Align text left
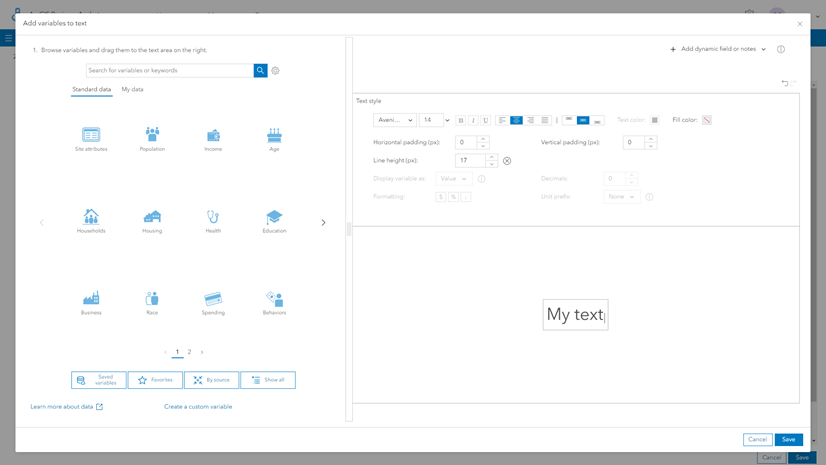The image size is (826, 465). [x=502, y=120]
